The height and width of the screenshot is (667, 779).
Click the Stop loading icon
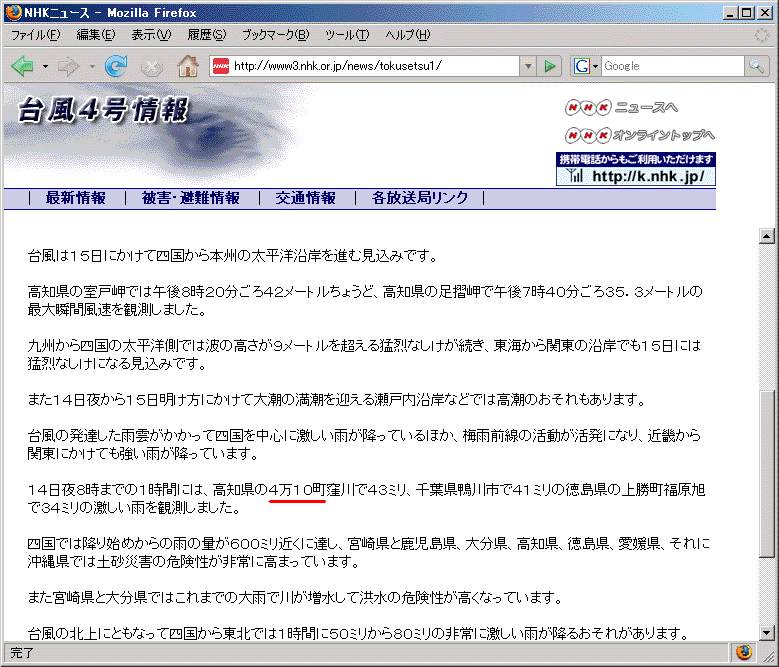[152, 67]
